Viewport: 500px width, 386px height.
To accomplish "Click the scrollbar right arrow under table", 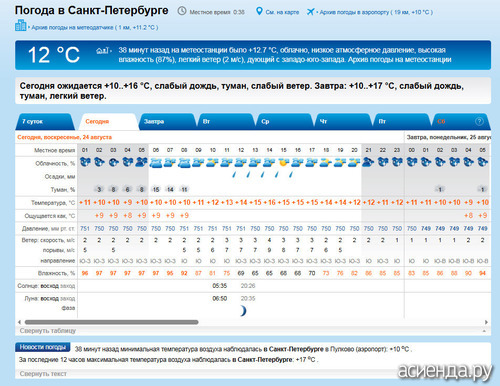I will point(486,322).
